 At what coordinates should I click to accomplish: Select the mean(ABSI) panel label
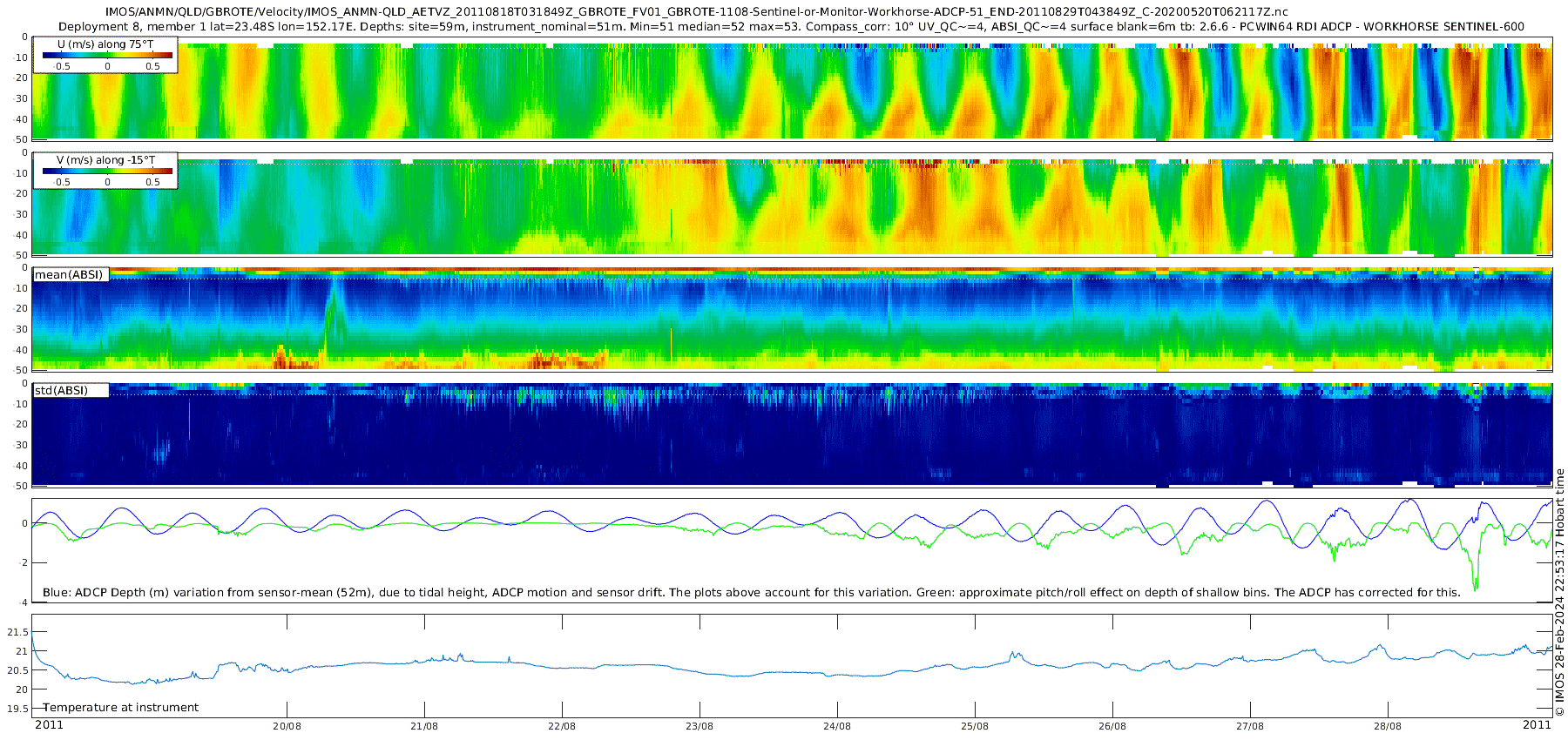click(69, 274)
